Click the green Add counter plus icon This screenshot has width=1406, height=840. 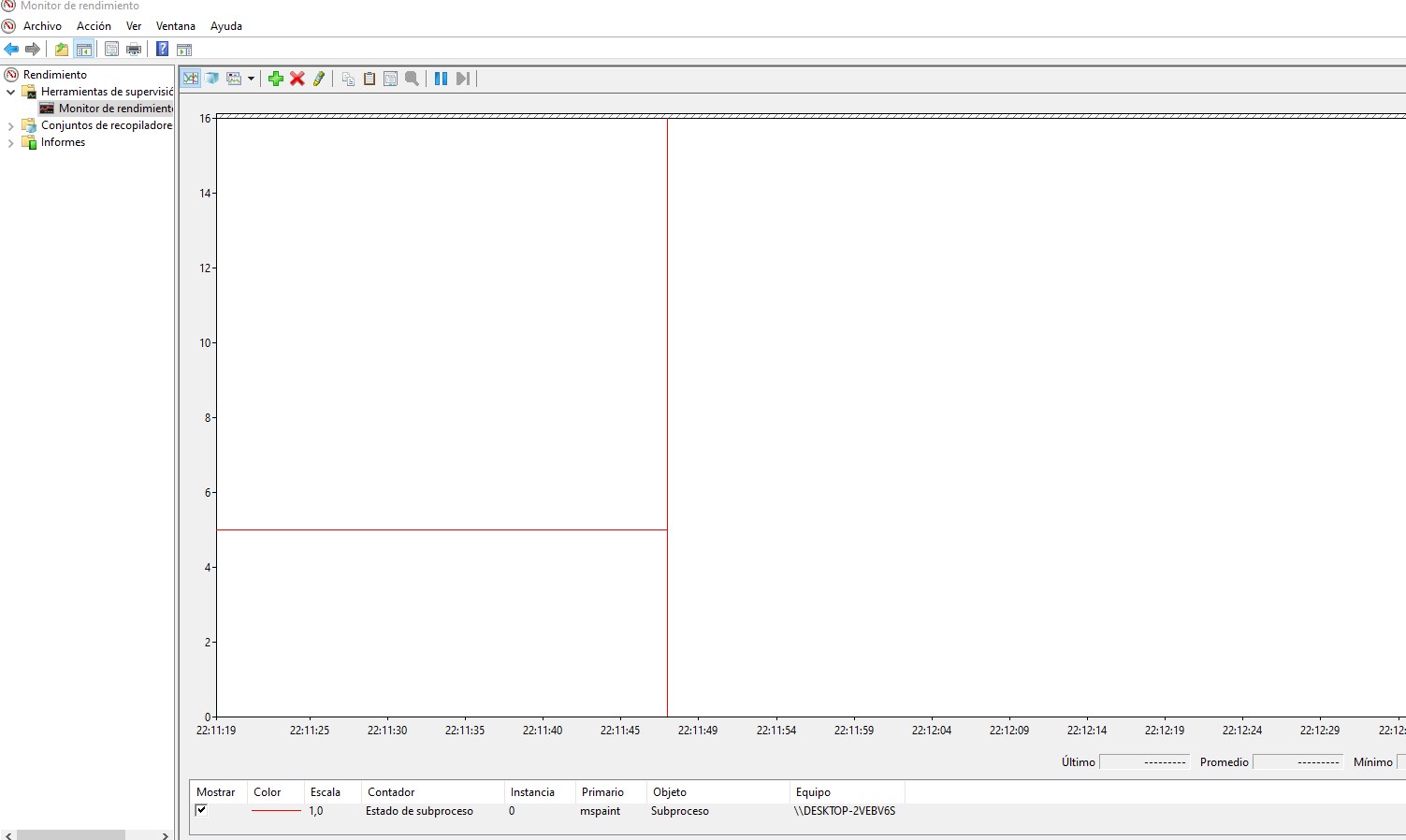tap(275, 79)
